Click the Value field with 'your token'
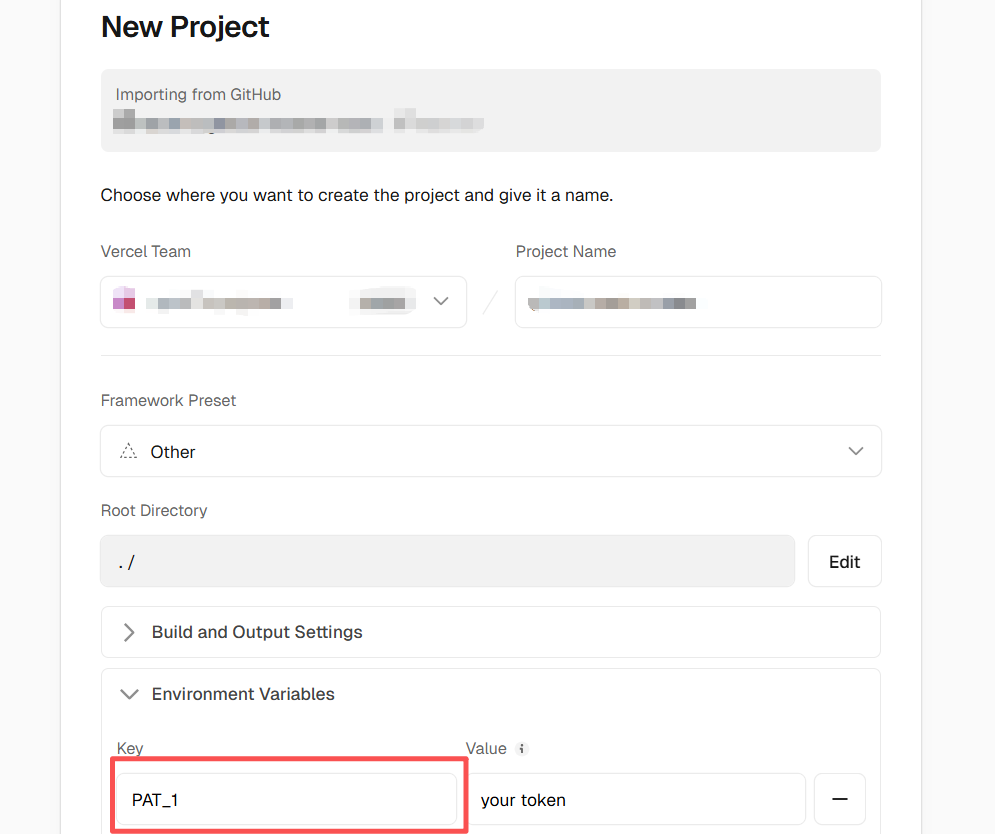995x834 pixels. 636,800
